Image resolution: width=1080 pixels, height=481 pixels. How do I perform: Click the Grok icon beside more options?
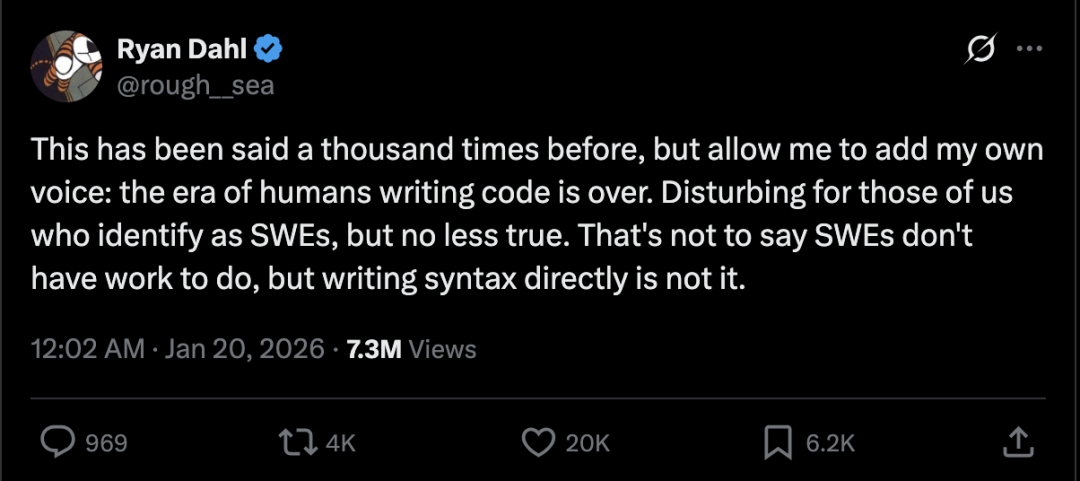980,48
